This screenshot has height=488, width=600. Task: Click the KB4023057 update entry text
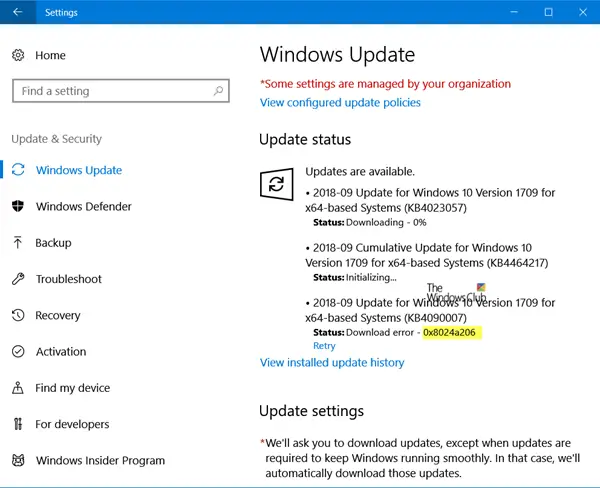coord(430,200)
